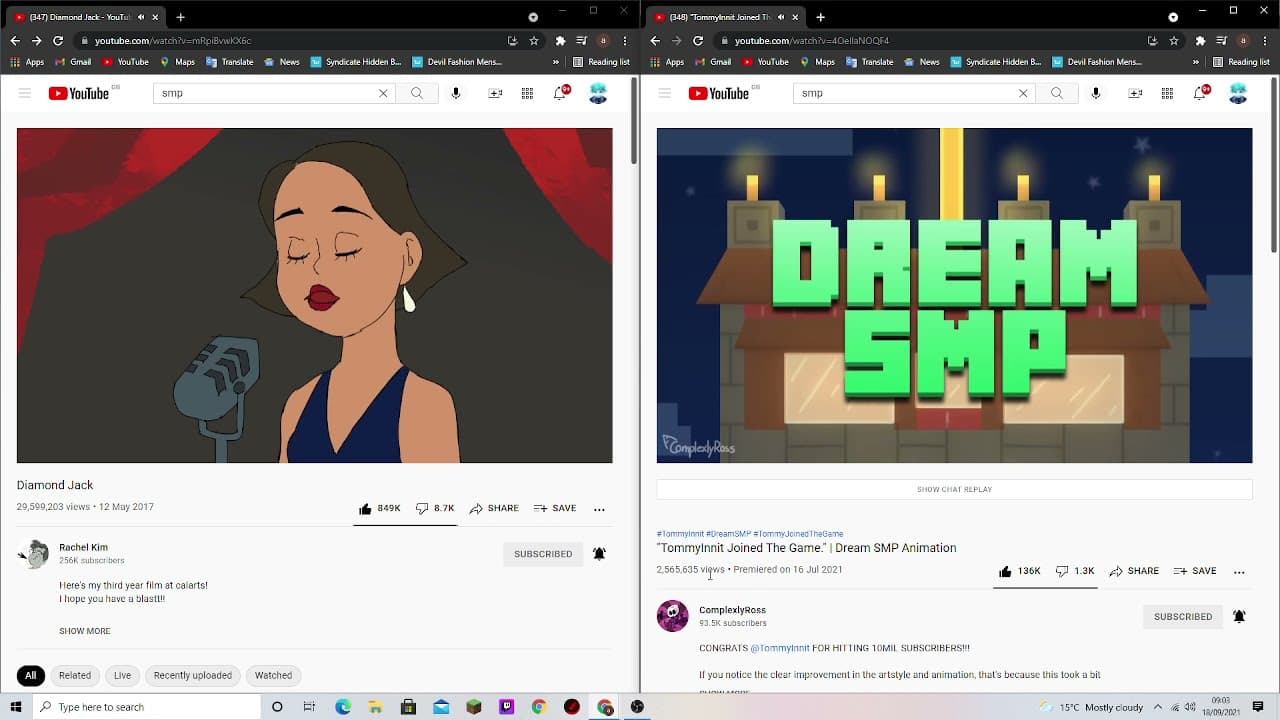
Task: Toggle notification bell for ComplexlyRoss
Action: [1239, 617]
